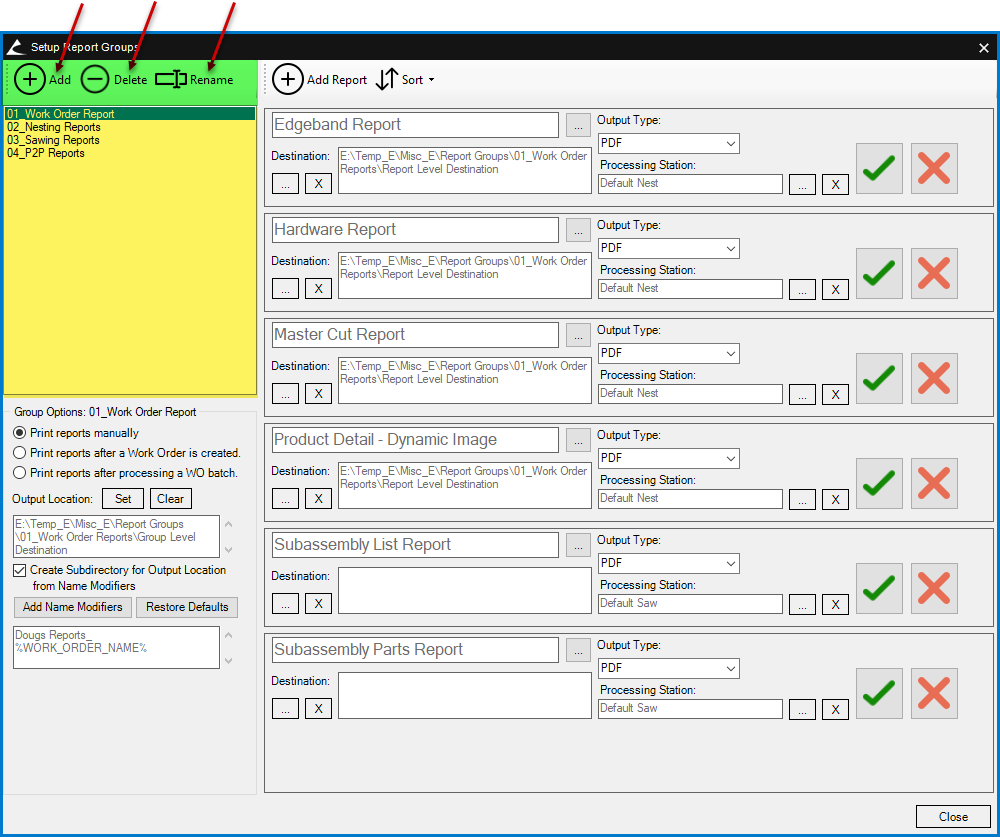The image size is (1000, 837).
Task: Click Subassembly Parts Report destination field
Action: coord(465,695)
